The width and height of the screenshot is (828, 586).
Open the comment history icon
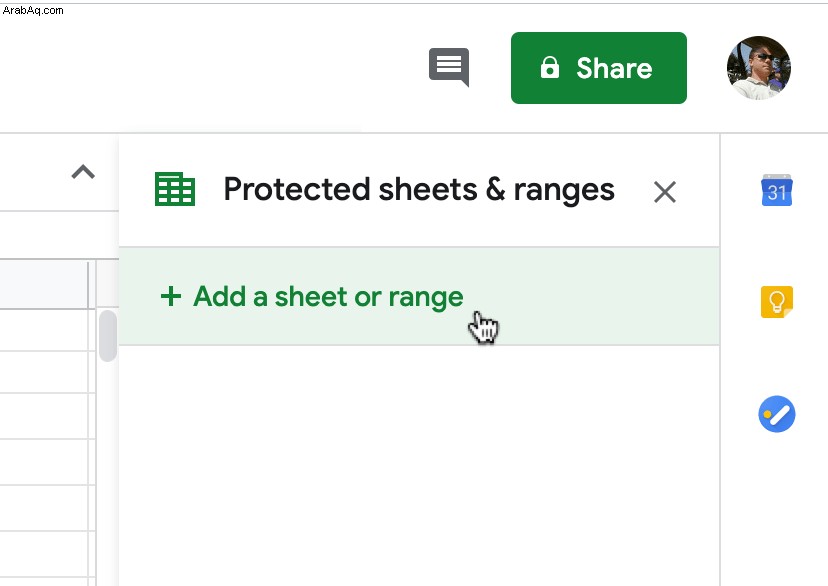[x=449, y=67]
